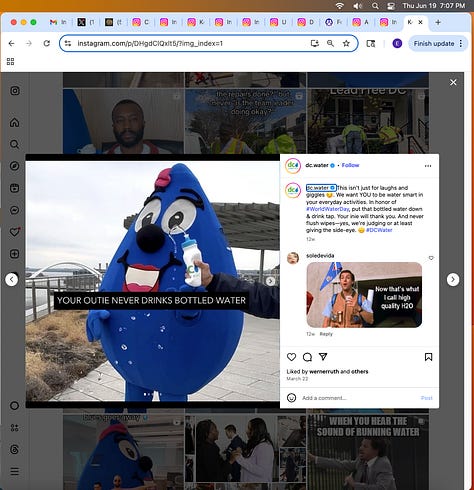
Task: Like soledevida's comment
Action: [x=431, y=258]
